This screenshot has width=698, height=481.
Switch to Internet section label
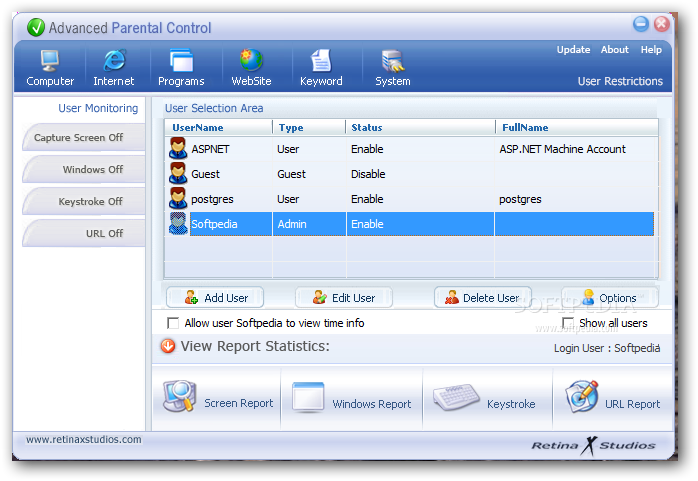[114, 81]
